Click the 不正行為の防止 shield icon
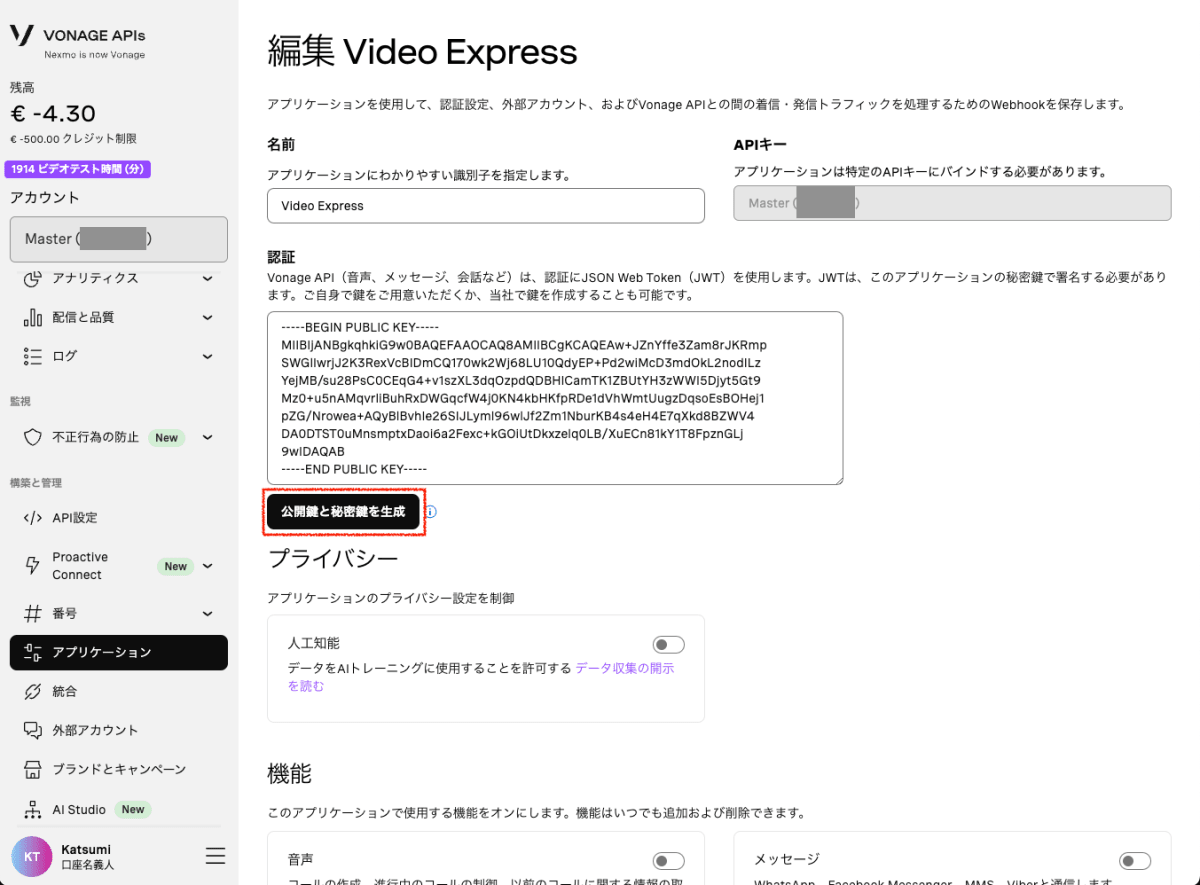Screen dimensions: 1200x885 coord(33,437)
